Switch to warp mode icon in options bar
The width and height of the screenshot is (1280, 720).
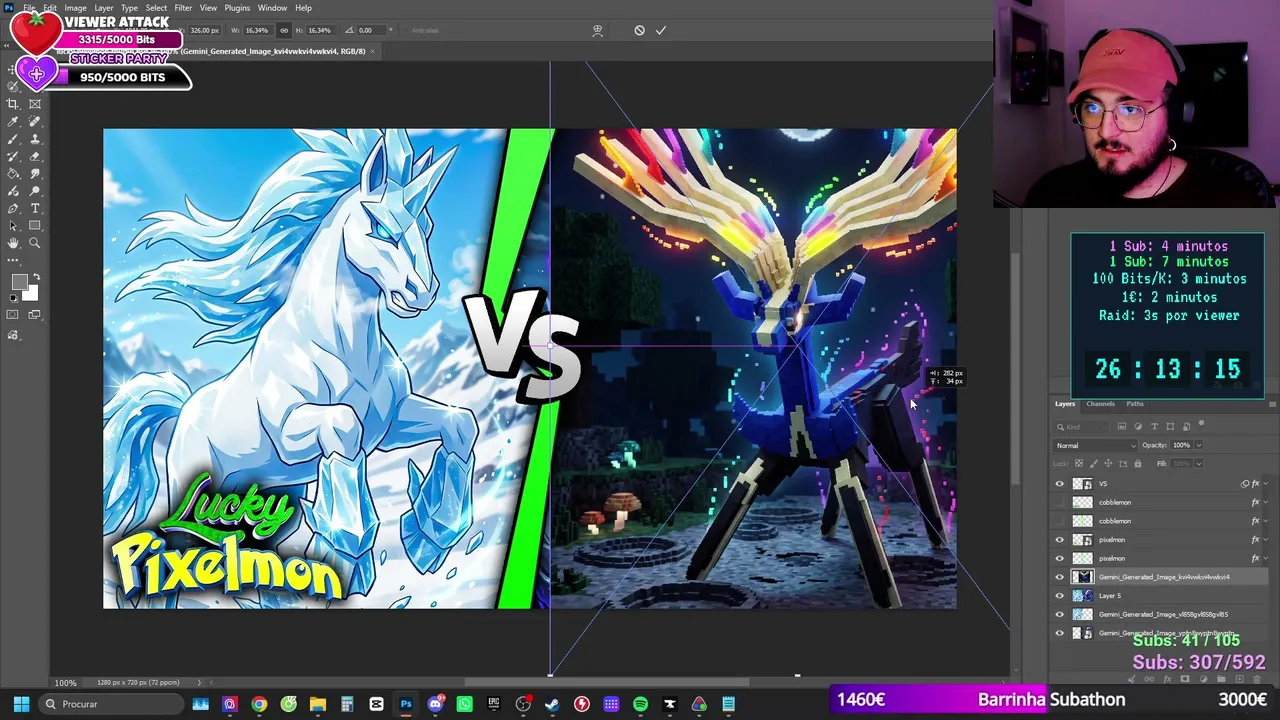597,30
